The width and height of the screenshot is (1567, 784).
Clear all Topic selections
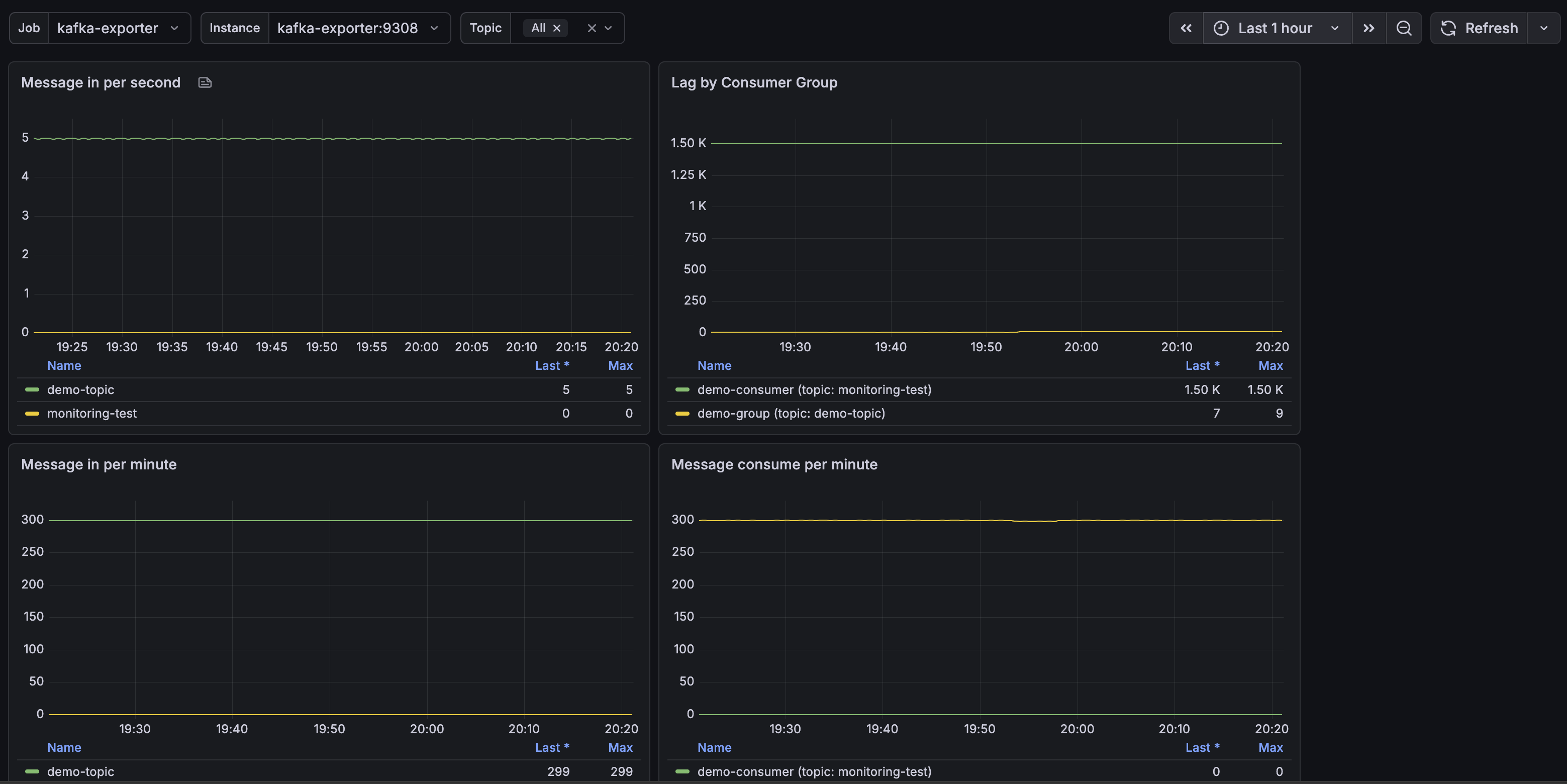pos(592,28)
